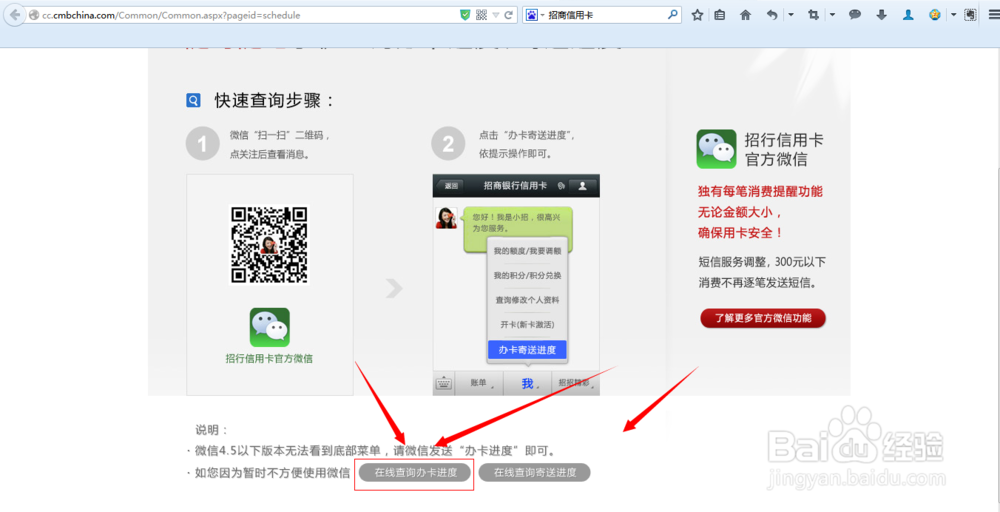
Task: Click the red 了解更多官方微信功能 button
Action: pyautogui.click(x=763, y=318)
